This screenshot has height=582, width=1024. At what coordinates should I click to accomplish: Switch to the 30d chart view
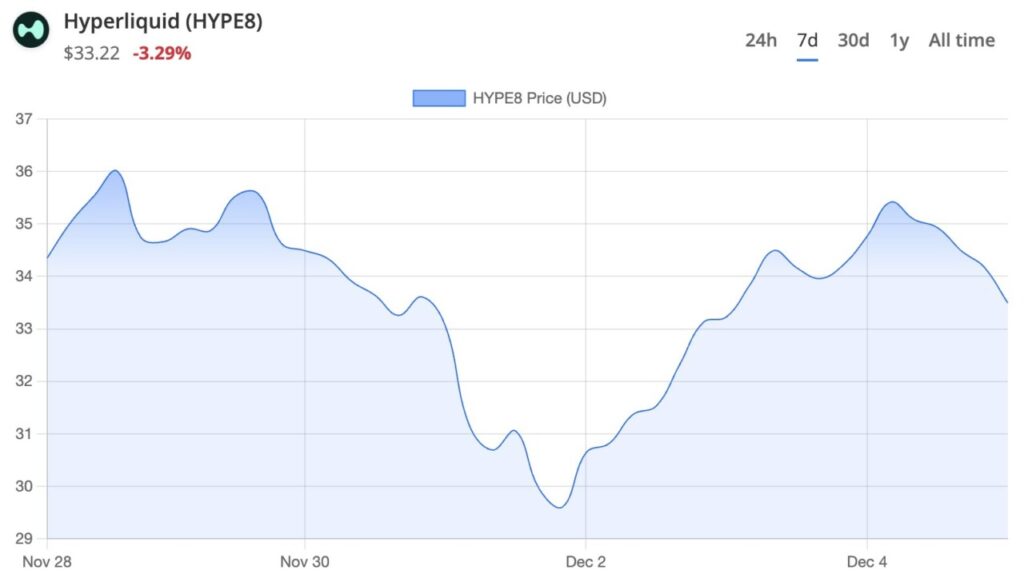click(x=852, y=40)
